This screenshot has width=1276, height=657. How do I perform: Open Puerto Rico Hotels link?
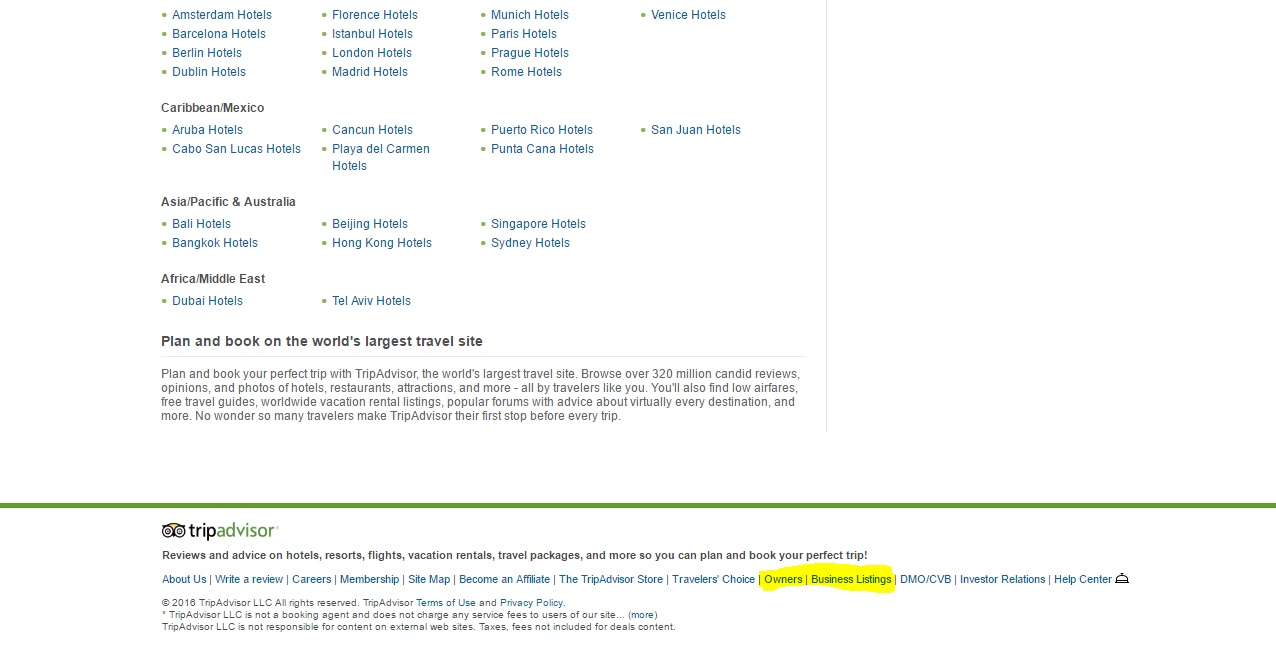tap(542, 130)
